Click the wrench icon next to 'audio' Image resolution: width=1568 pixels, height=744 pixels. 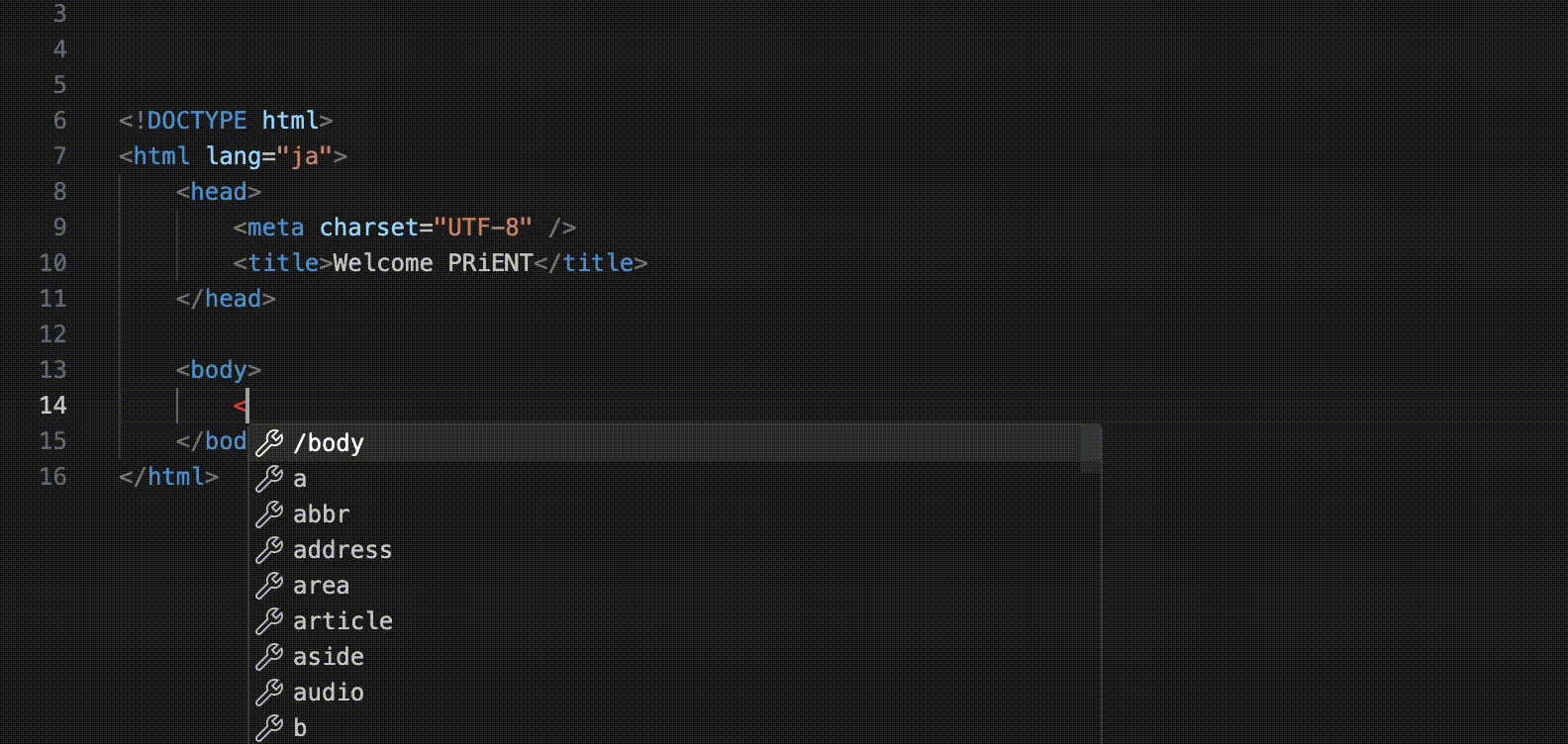tap(269, 693)
